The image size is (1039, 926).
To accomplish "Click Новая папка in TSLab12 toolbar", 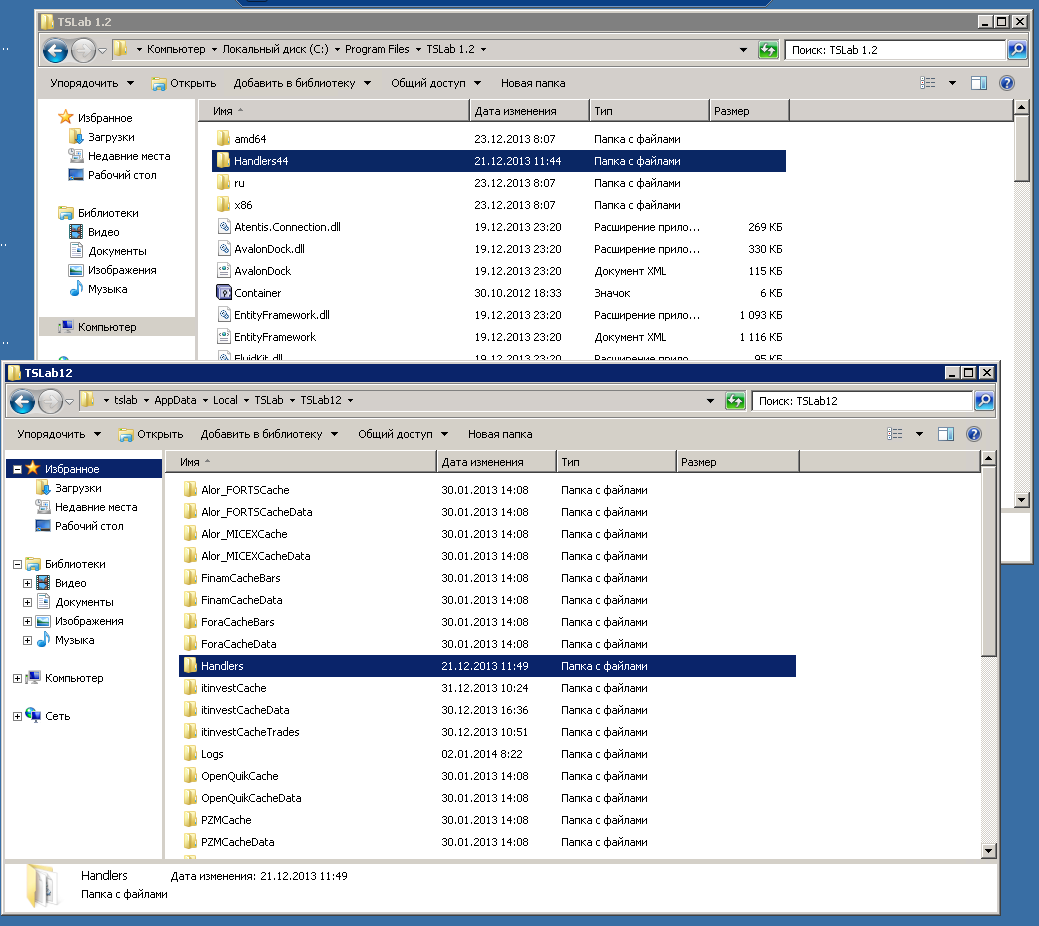I will [499, 434].
